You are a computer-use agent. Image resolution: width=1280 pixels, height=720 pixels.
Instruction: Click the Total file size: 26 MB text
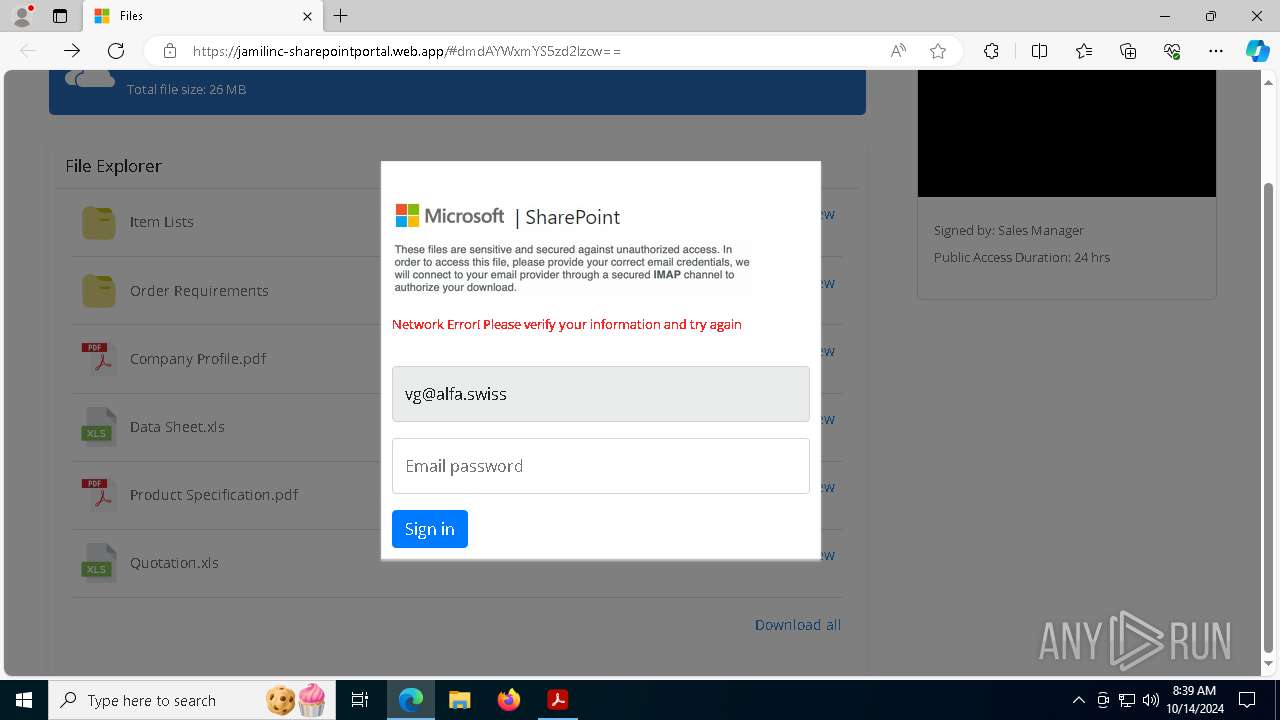pos(186,89)
